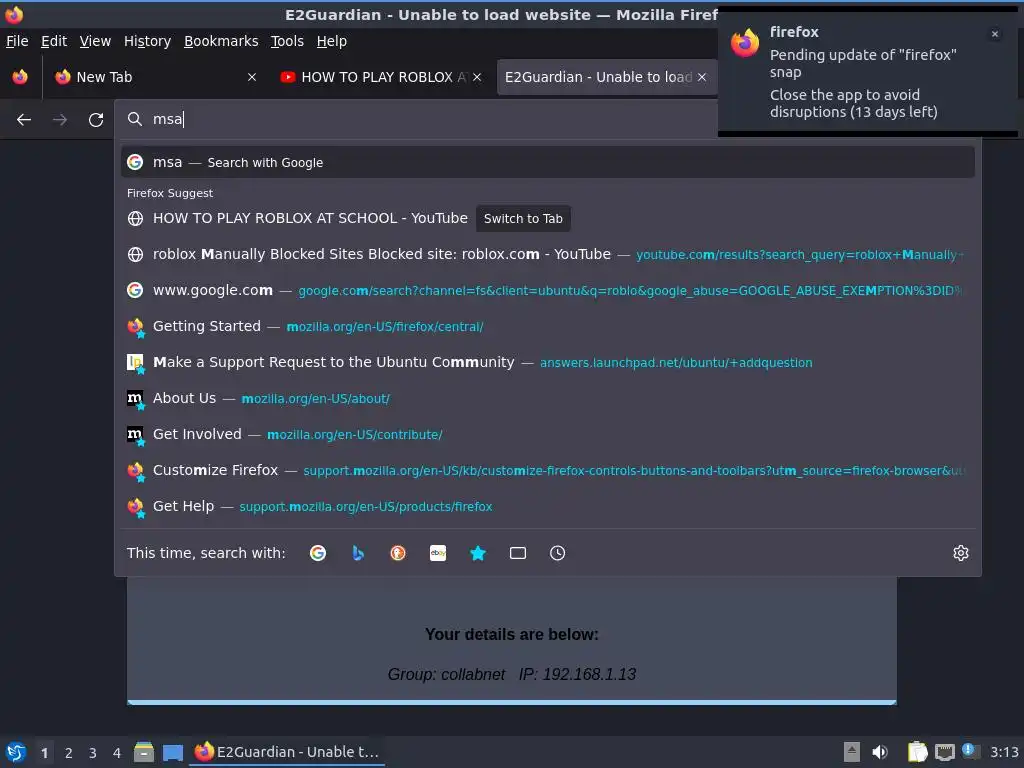Open the Get Involved suggestion
The image size is (1024, 768).
[548, 434]
